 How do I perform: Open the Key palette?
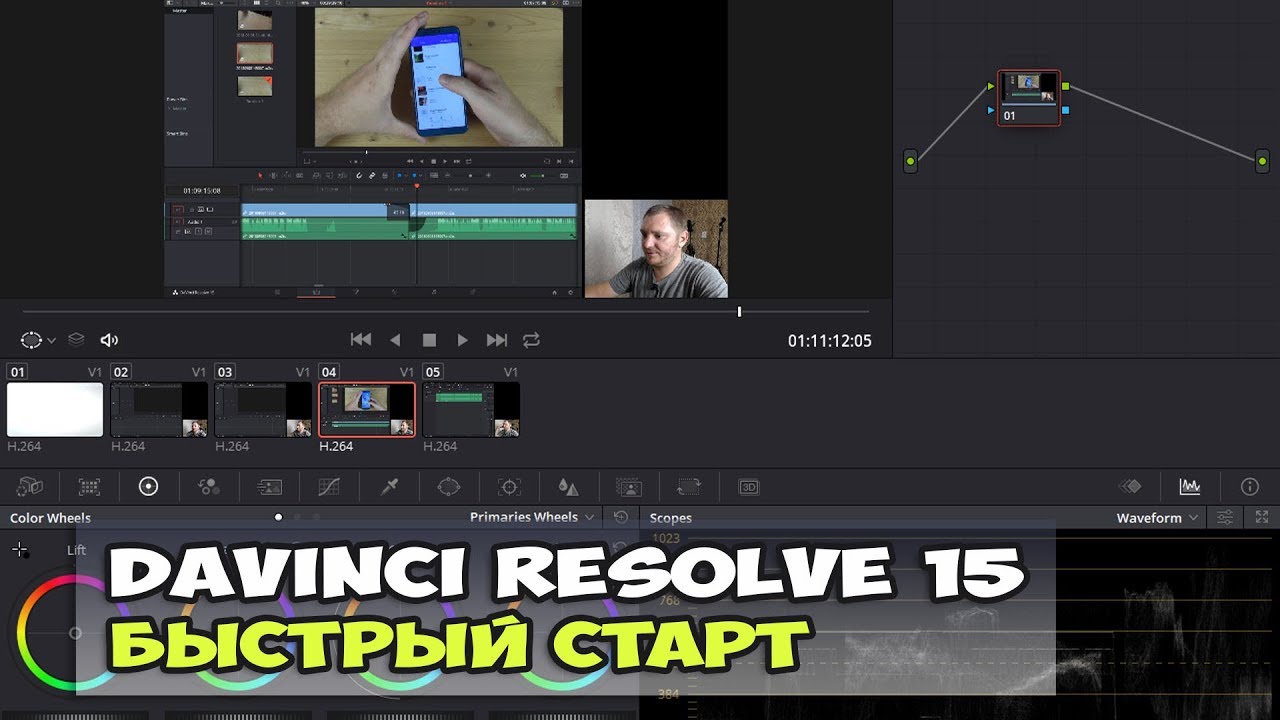point(629,487)
